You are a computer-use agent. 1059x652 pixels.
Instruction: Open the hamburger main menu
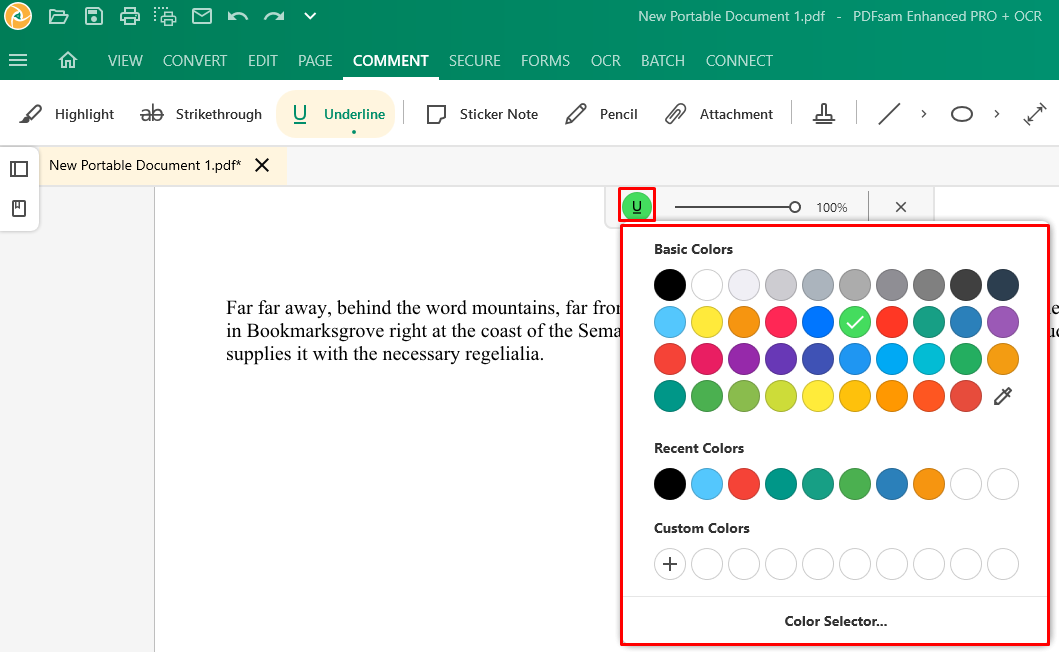click(x=18, y=61)
